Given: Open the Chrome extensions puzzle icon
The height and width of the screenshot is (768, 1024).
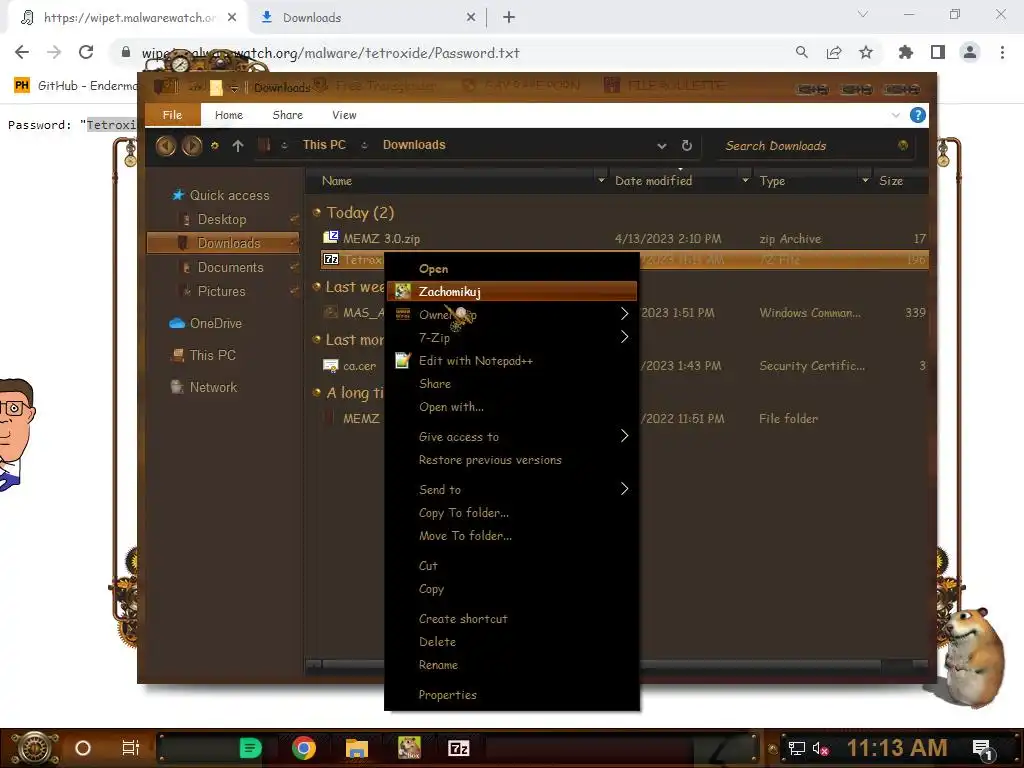Looking at the screenshot, I should [x=905, y=53].
